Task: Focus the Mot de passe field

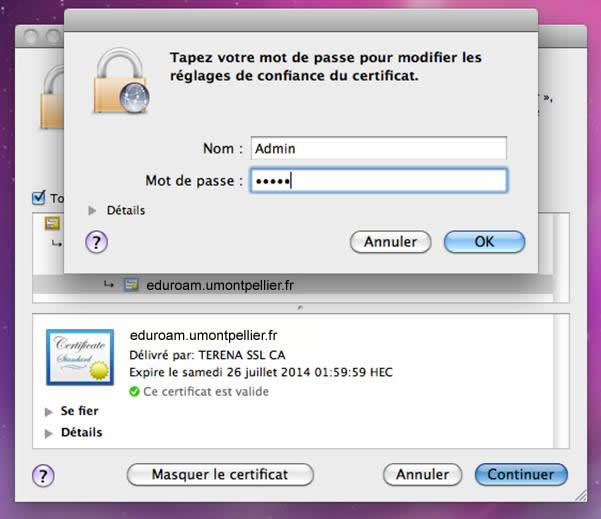Action: click(x=377, y=180)
